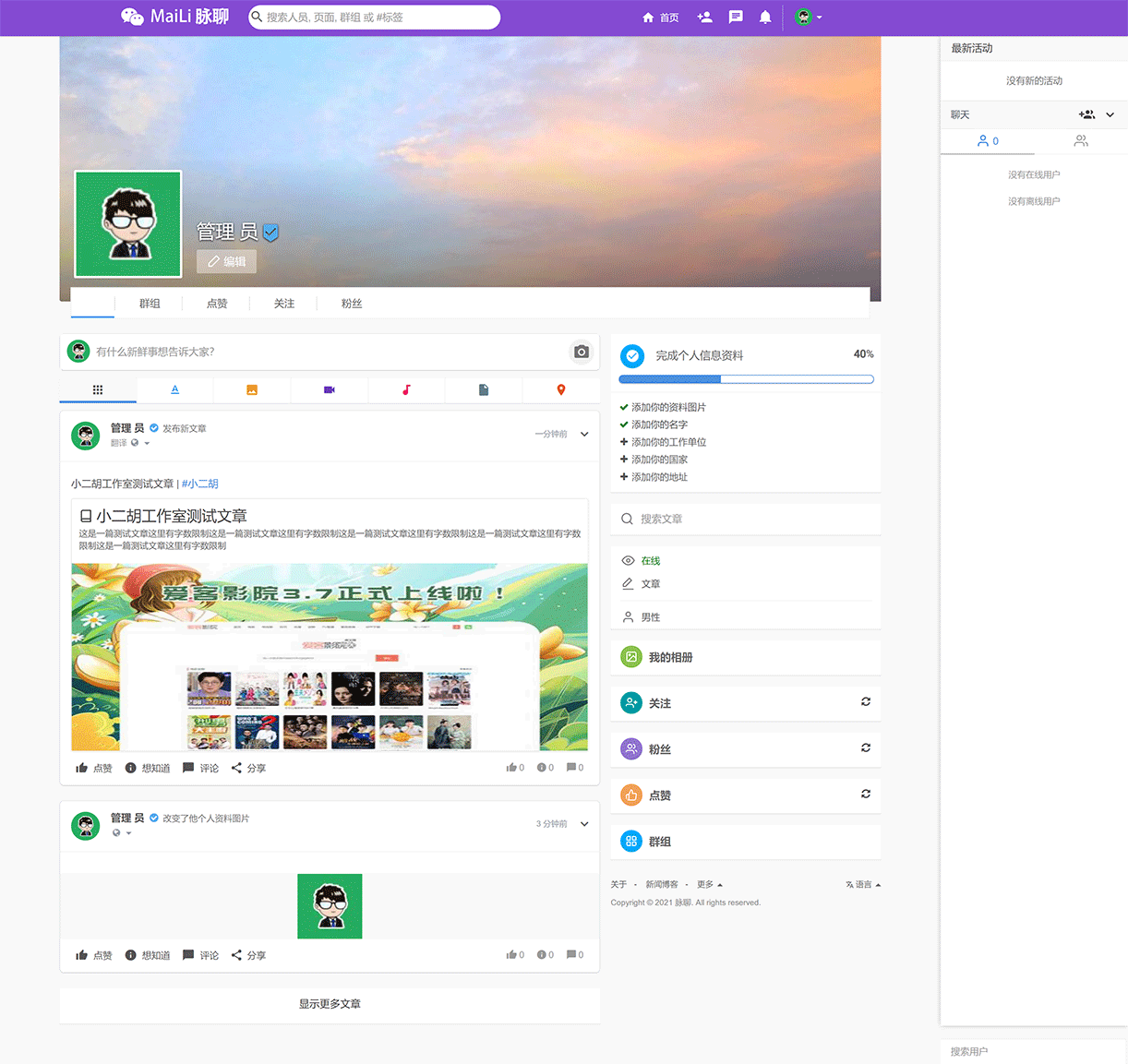
Task: Select the location post type icon
Action: point(561,389)
